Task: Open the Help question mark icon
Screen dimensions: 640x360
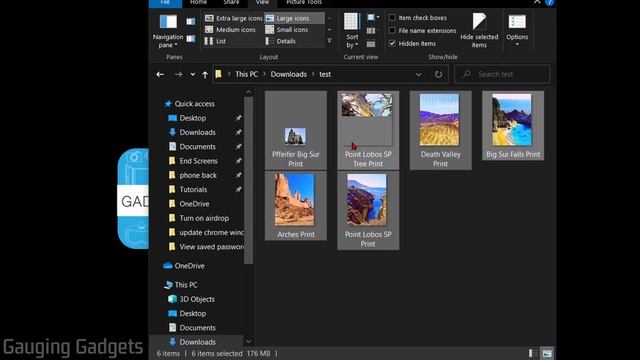Action: (x=550, y=2)
